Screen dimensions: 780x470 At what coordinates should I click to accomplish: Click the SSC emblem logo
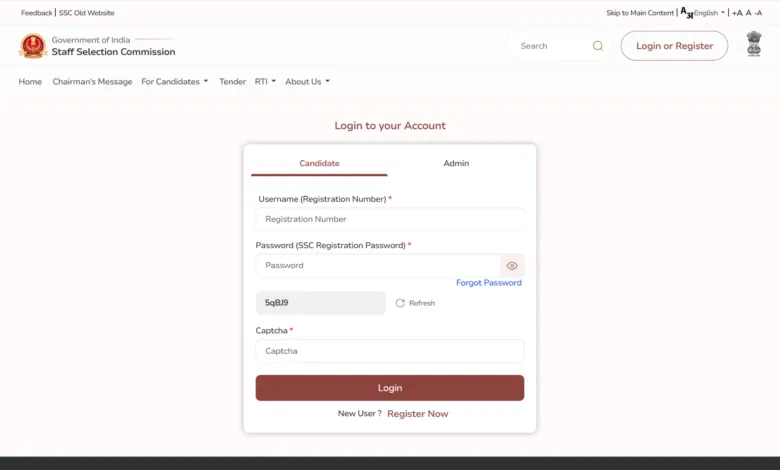[33, 46]
